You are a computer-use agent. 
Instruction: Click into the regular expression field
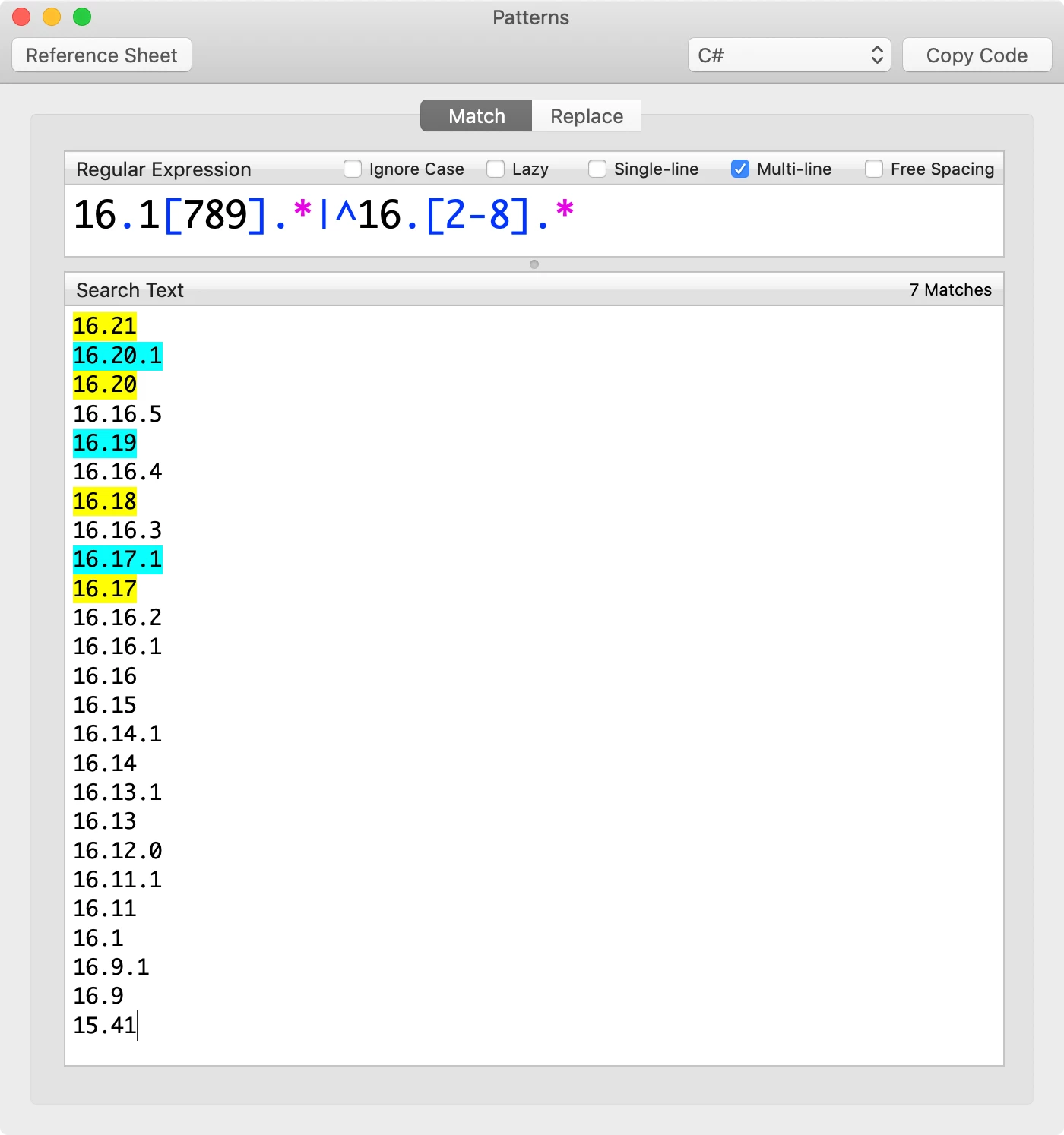point(534,220)
